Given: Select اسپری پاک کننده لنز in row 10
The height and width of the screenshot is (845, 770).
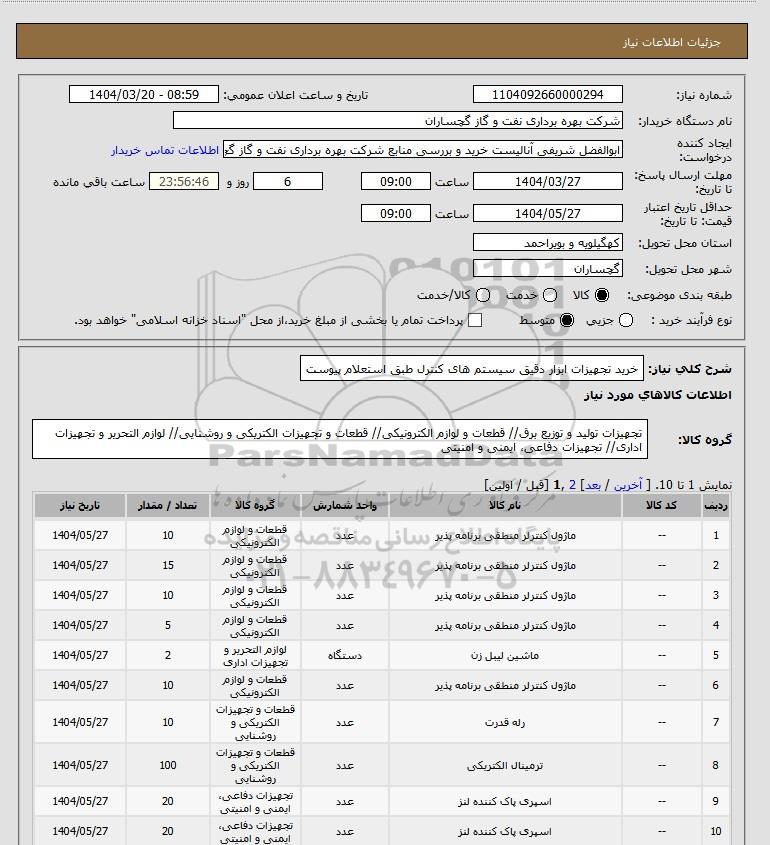Looking at the screenshot, I should pos(505,832).
